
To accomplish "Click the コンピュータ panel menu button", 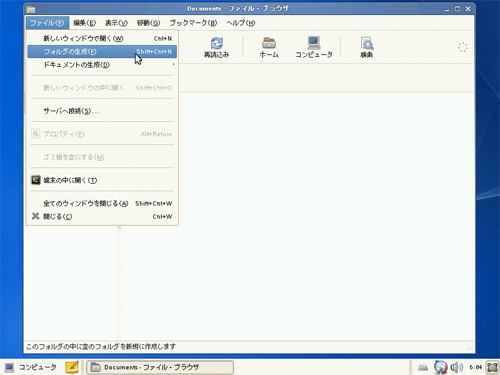I will [30, 367].
